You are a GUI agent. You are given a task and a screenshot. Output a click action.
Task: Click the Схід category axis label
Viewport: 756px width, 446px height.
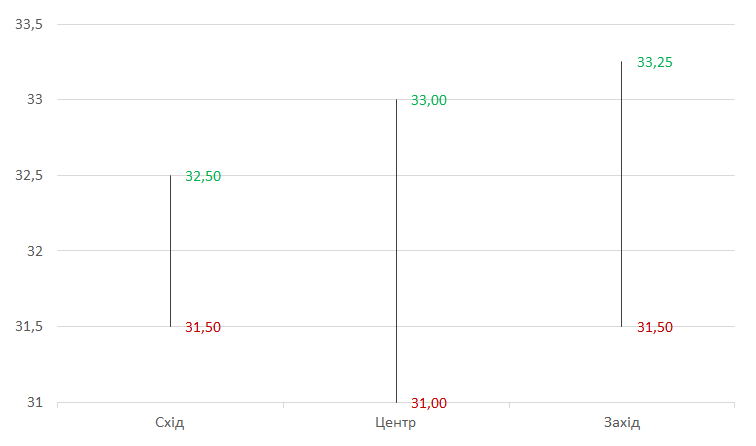point(170,422)
